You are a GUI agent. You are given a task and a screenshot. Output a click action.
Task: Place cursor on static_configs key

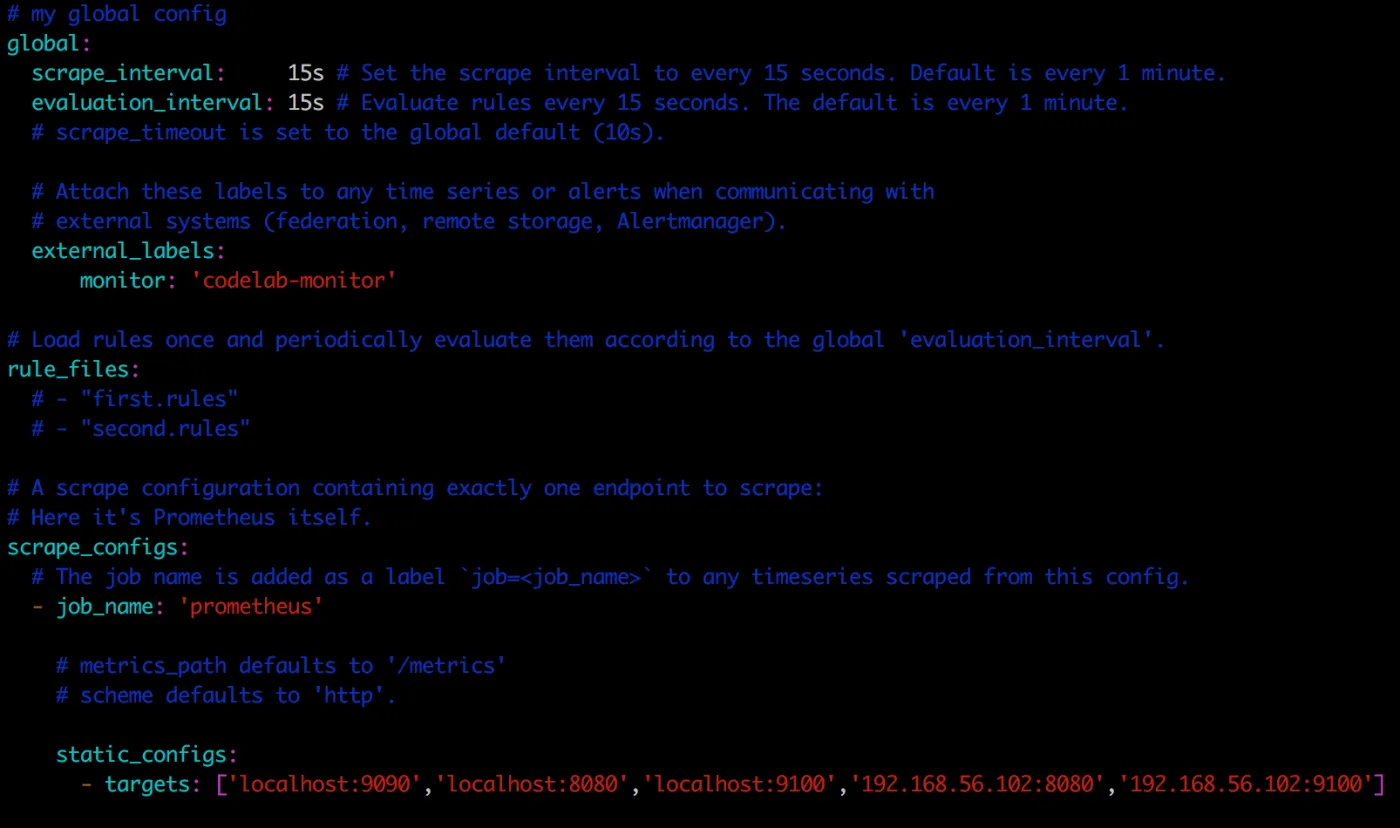click(x=146, y=754)
